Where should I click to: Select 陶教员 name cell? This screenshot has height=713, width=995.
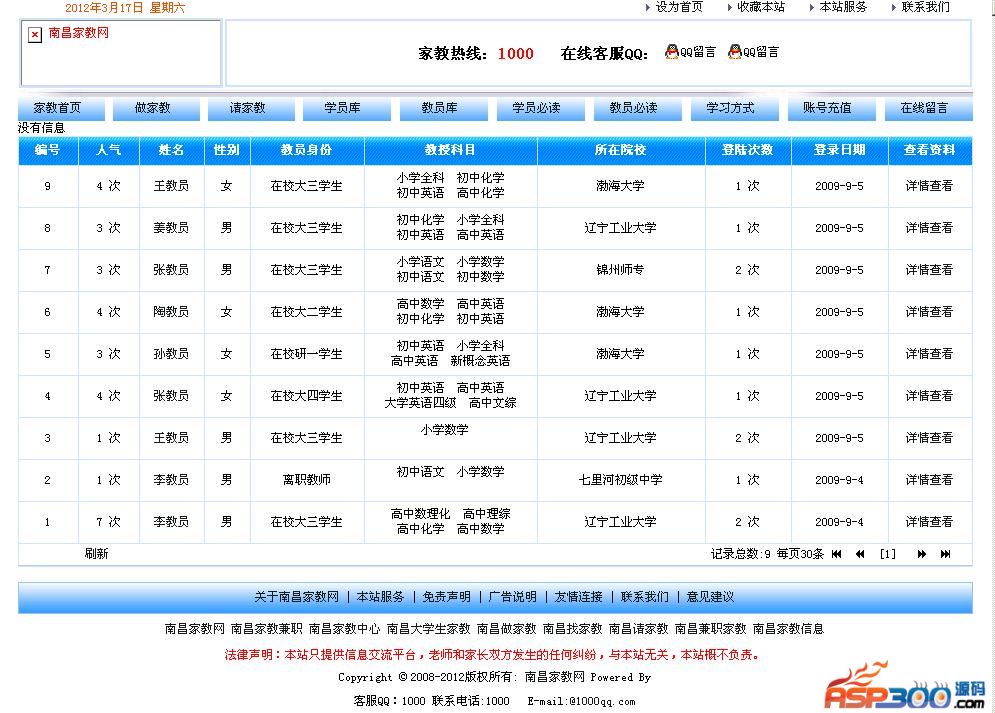pyautogui.click(x=171, y=312)
